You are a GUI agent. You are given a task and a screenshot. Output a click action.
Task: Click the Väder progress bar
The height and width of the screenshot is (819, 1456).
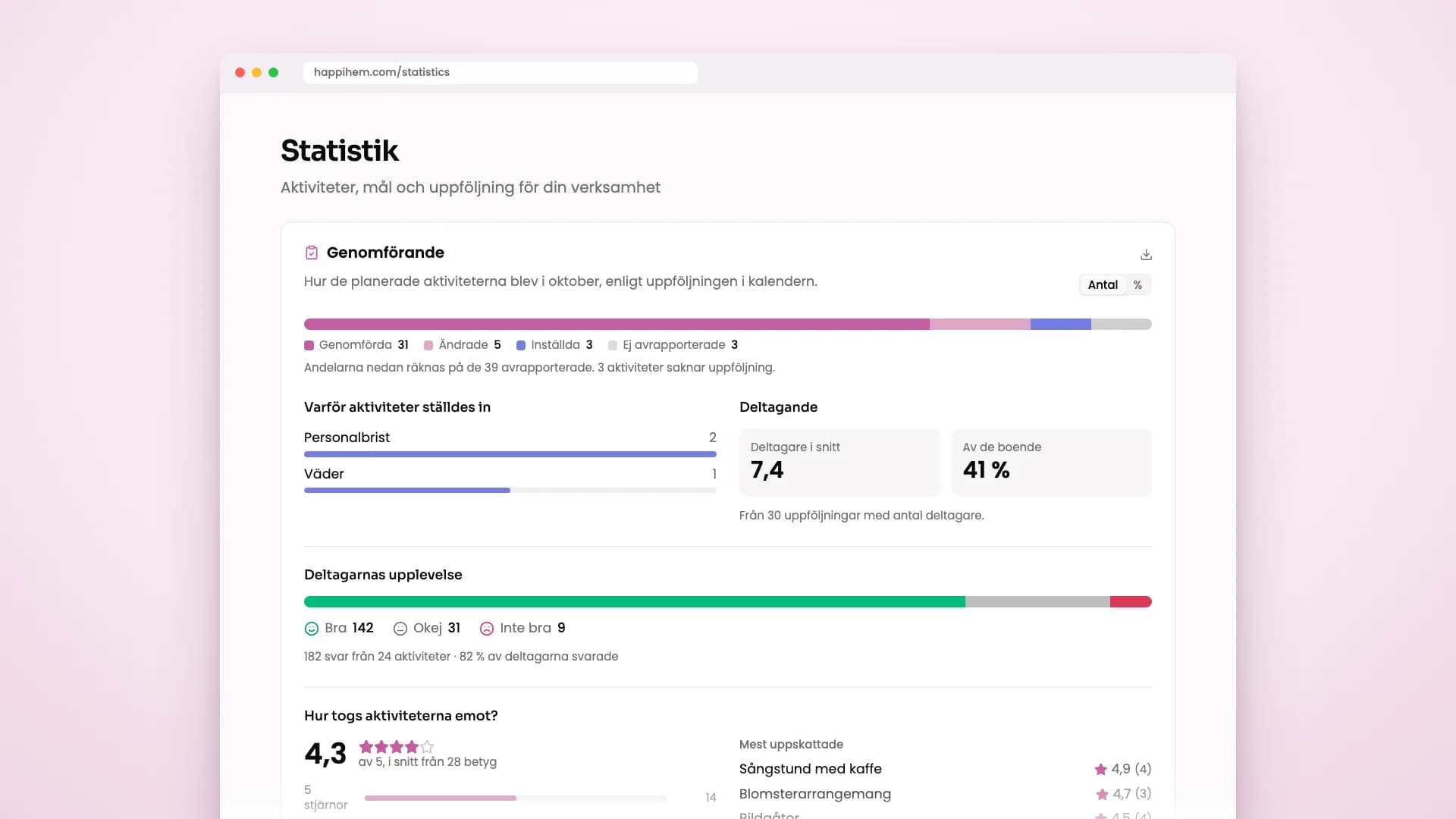[x=510, y=491]
